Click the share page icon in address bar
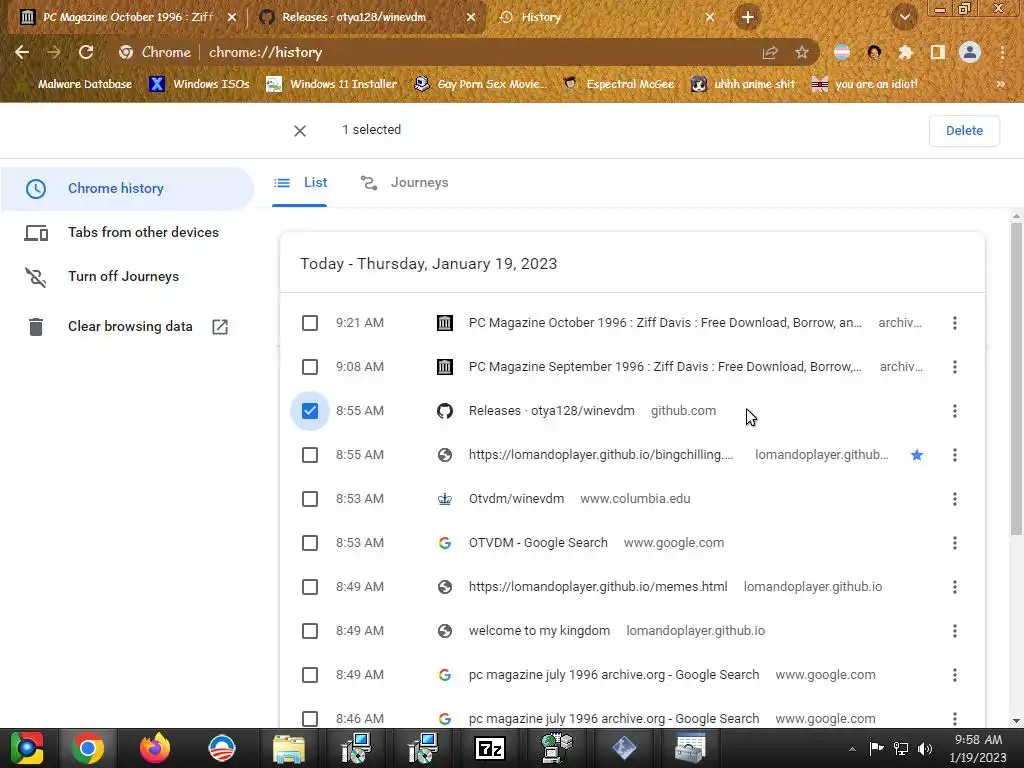 coord(770,52)
